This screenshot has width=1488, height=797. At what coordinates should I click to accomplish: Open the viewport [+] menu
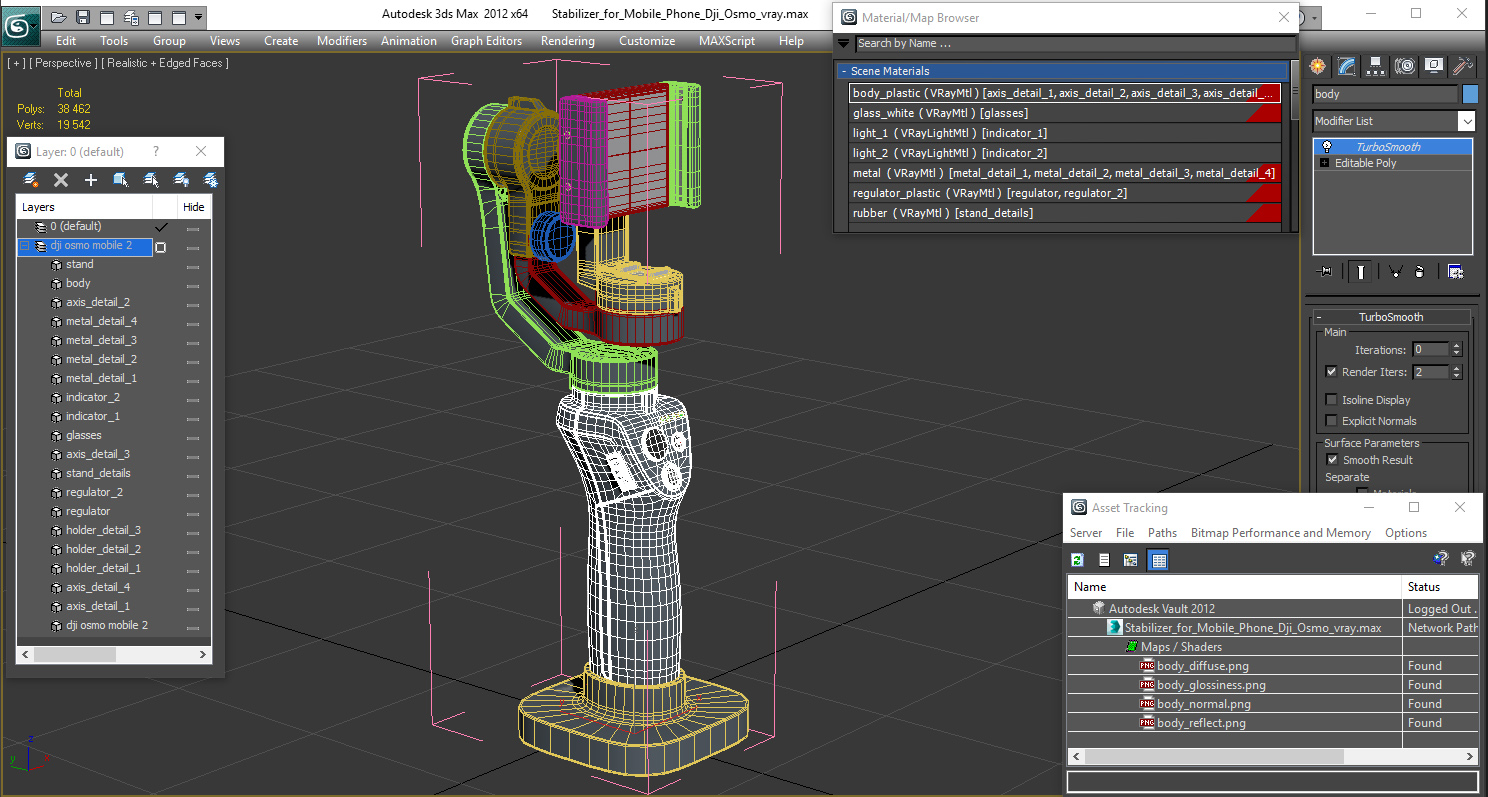point(16,63)
